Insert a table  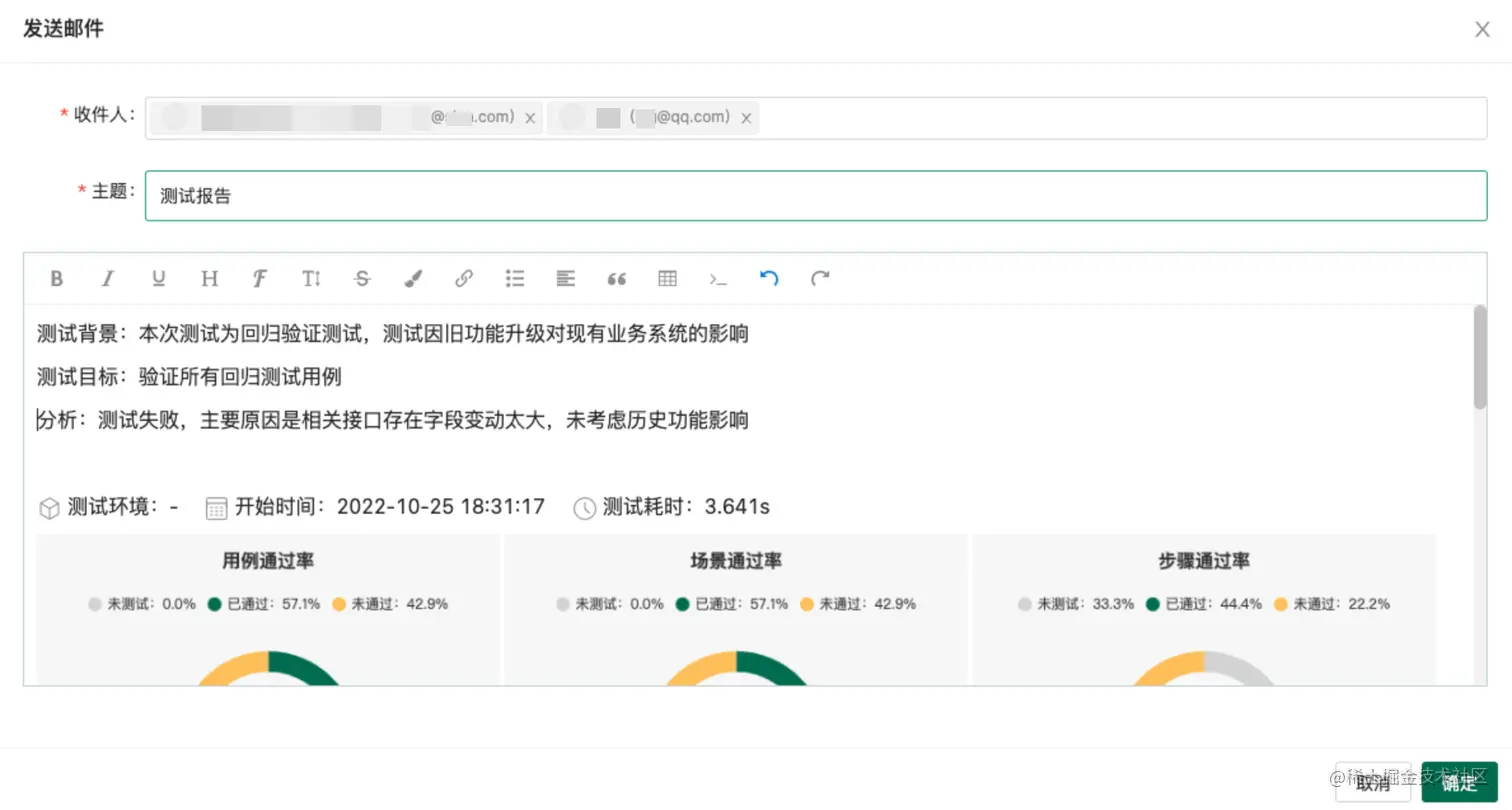[x=668, y=279]
